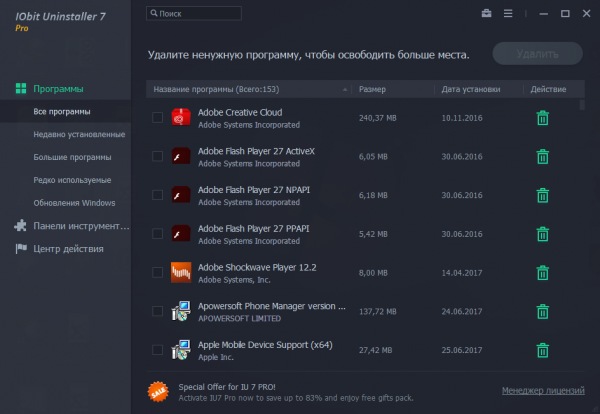Open Недавно установленные section
This screenshot has width=600, height=414.
[79, 134]
